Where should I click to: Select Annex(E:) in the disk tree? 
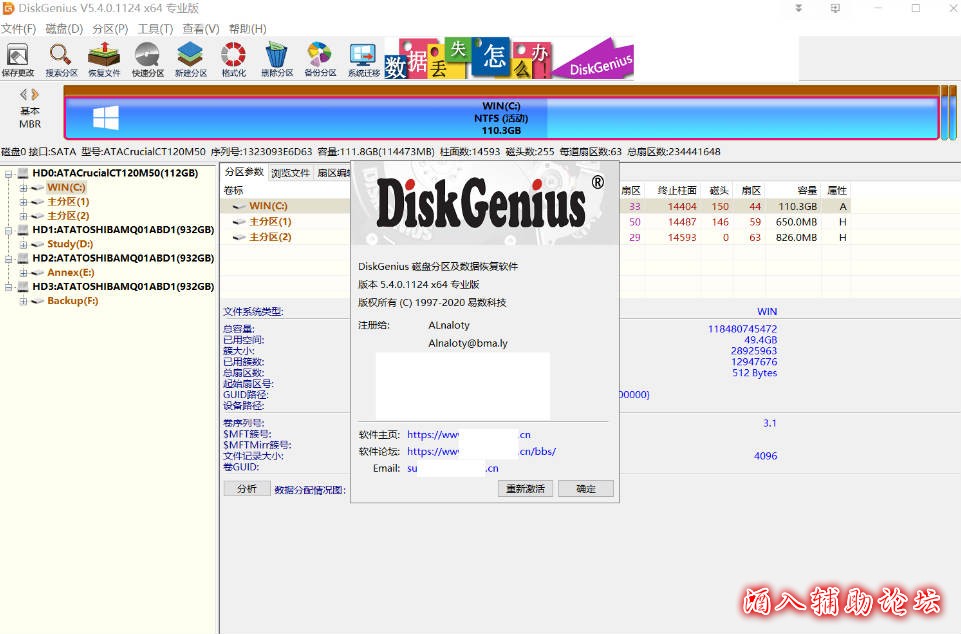(70, 272)
